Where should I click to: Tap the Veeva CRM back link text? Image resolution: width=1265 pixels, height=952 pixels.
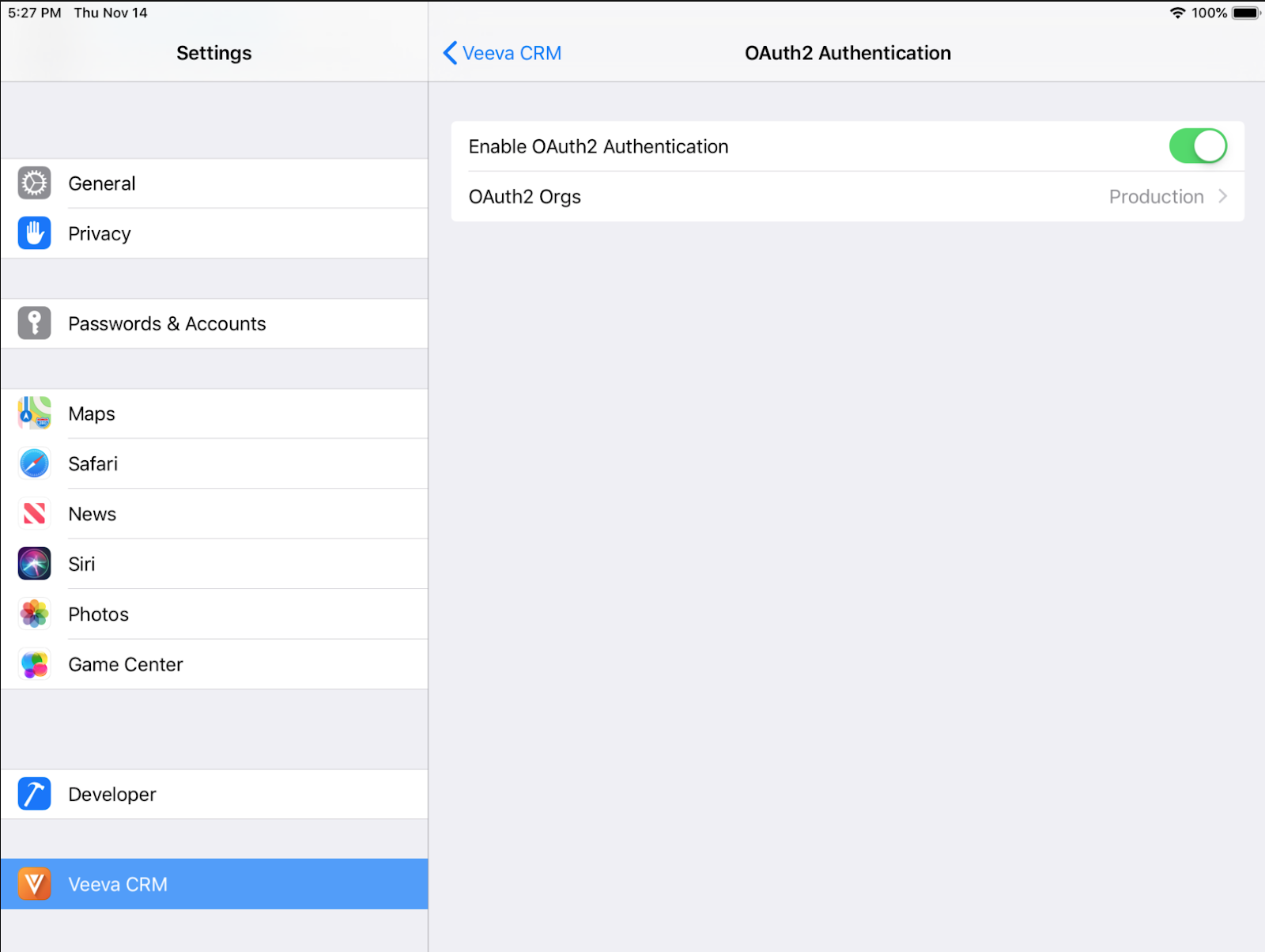tap(512, 53)
